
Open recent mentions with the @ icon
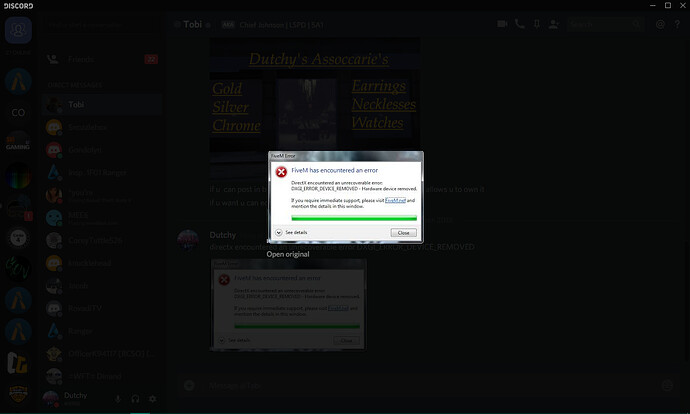(x=660, y=24)
